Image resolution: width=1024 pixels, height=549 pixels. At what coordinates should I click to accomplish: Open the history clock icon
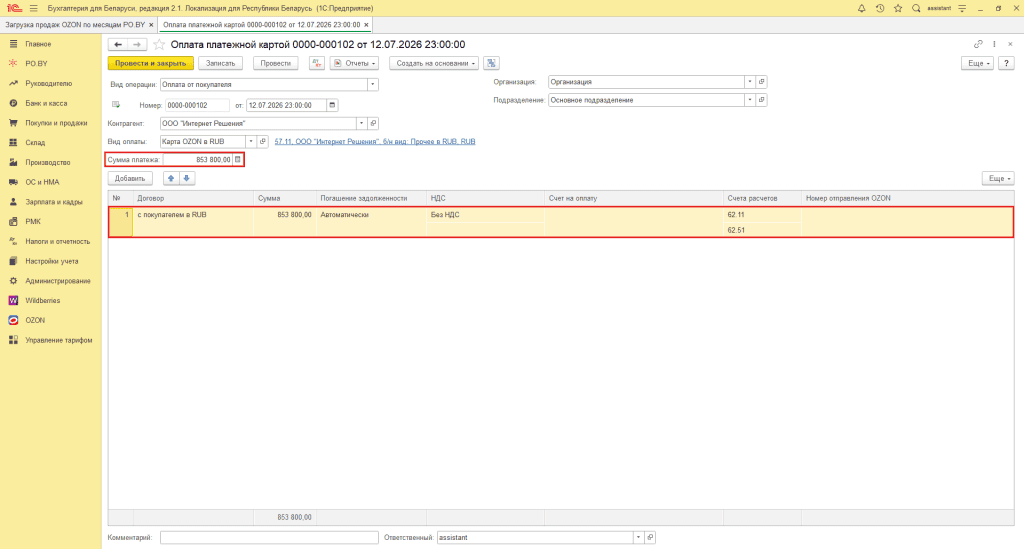coord(880,8)
